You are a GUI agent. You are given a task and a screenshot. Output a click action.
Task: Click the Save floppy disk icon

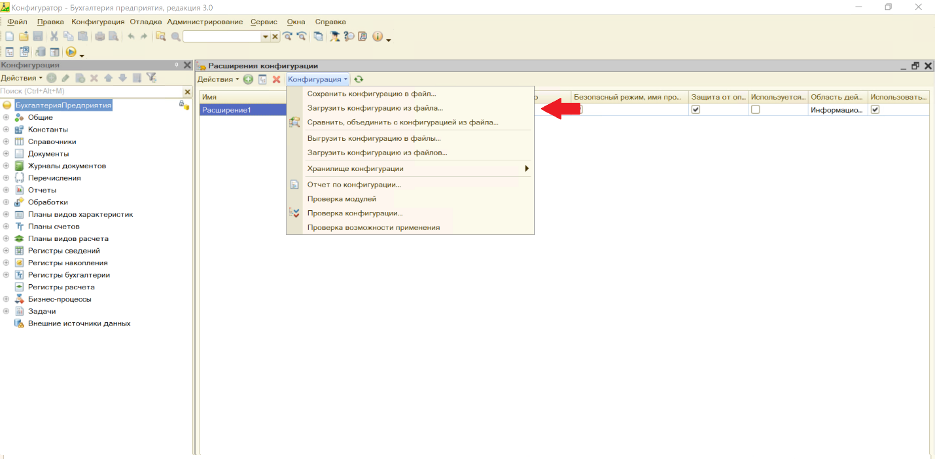point(38,36)
